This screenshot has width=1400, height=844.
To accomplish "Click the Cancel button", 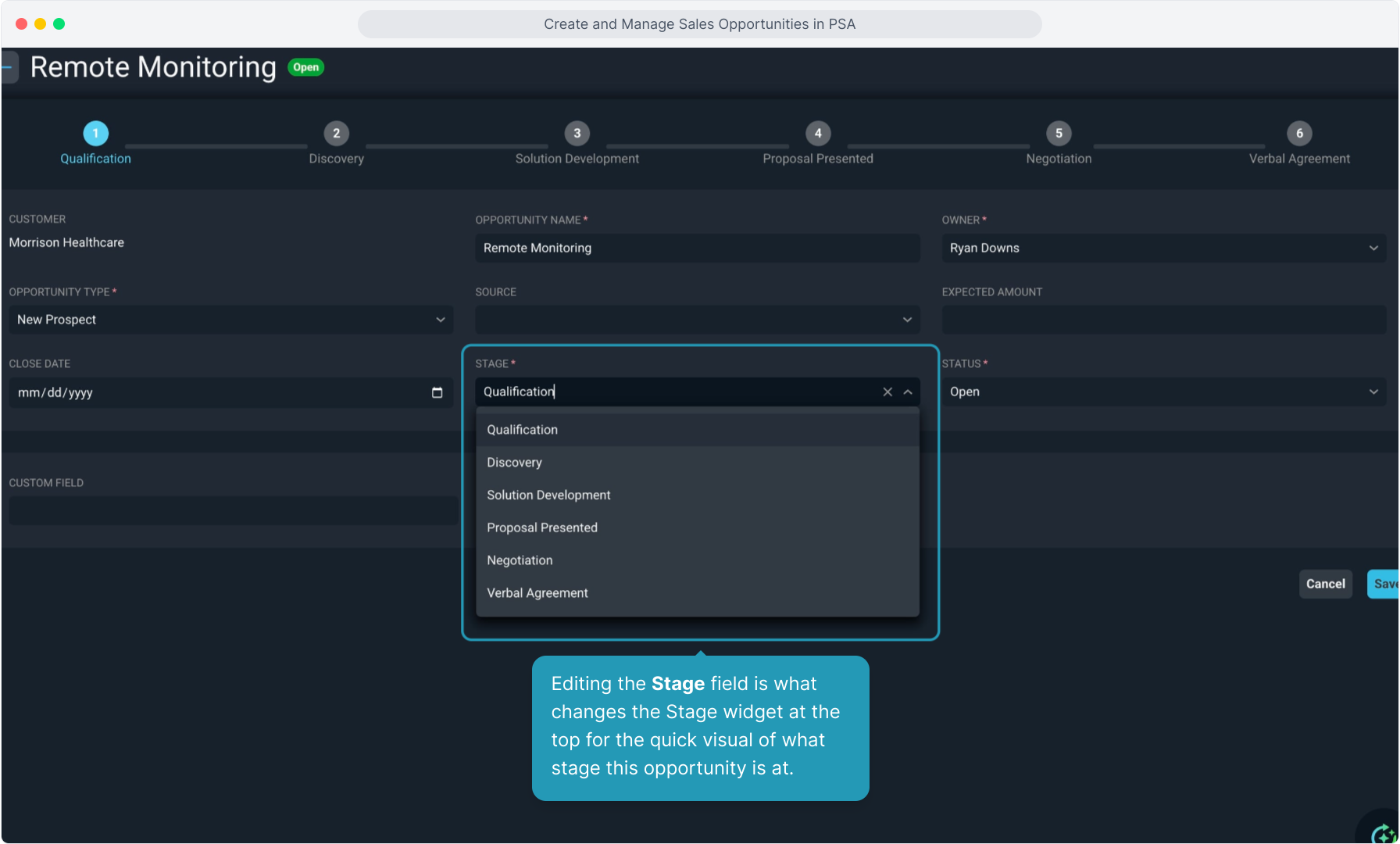I will 1325,584.
